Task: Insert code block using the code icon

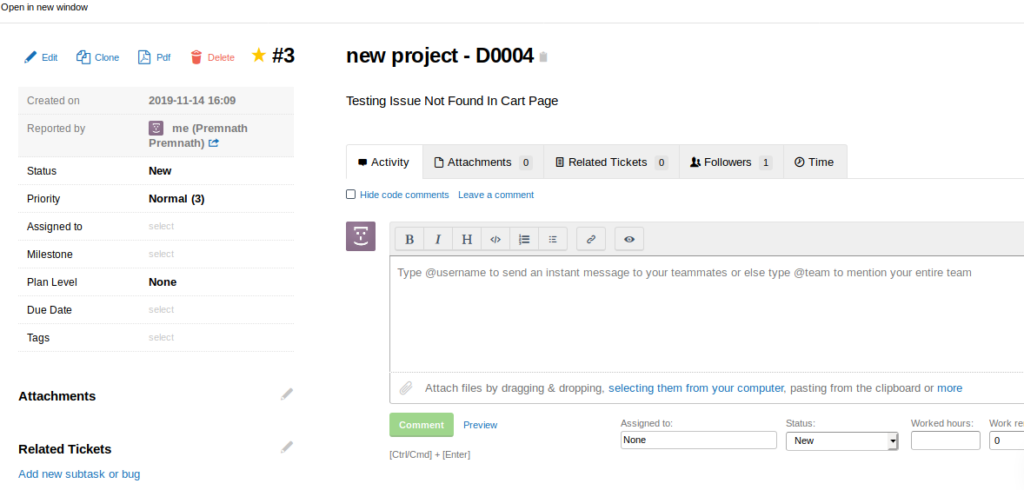Action: [495, 239]
